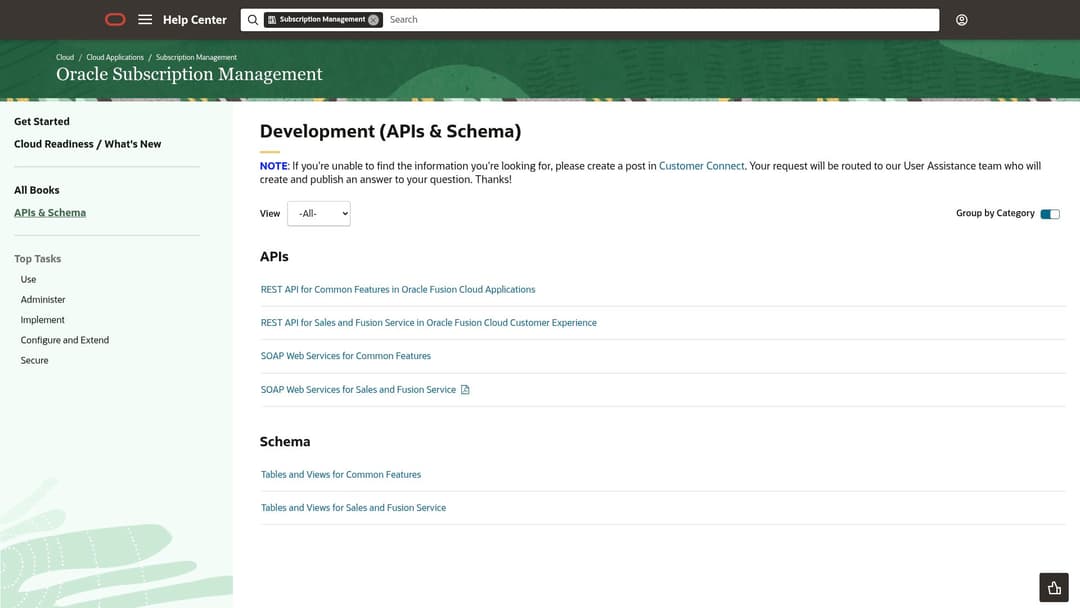Screen dimensions: 1080x608
Task: Open the Secure top task
Action: (x=34, y=361)
